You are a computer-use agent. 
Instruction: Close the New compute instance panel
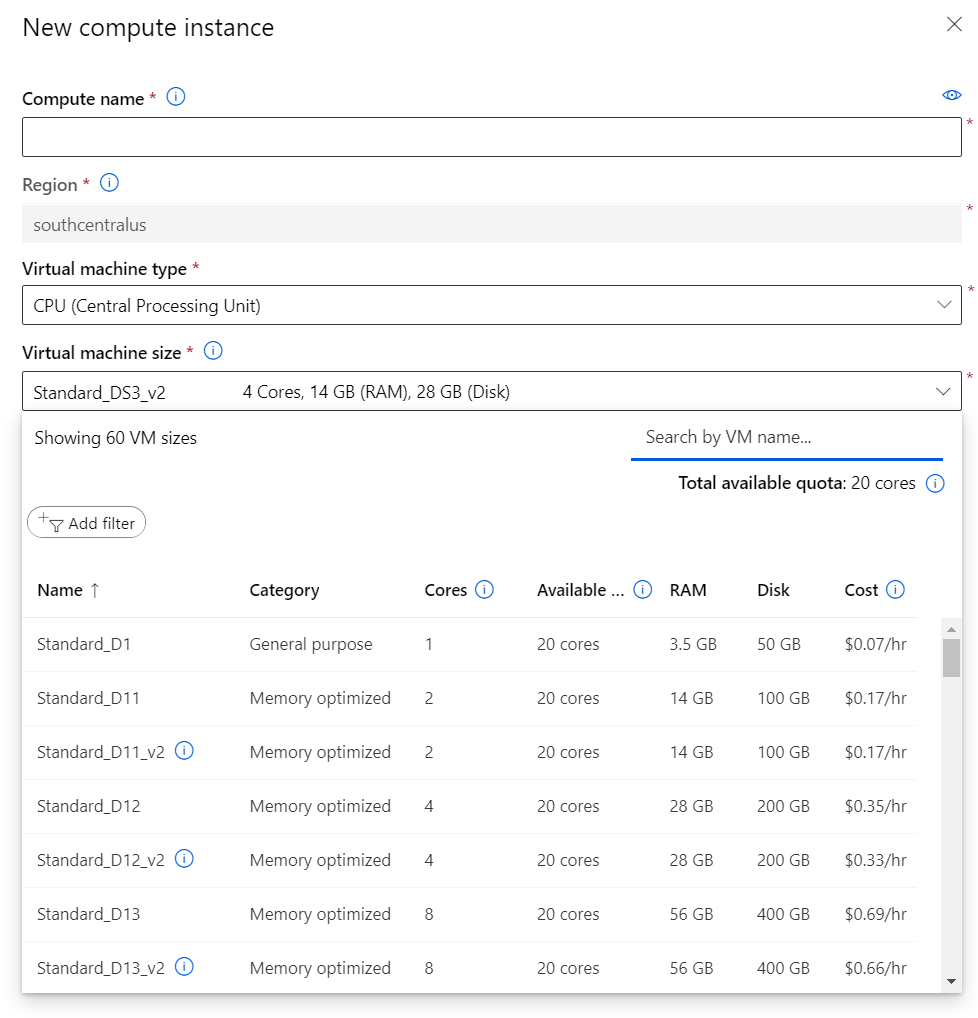pos(954,24)
